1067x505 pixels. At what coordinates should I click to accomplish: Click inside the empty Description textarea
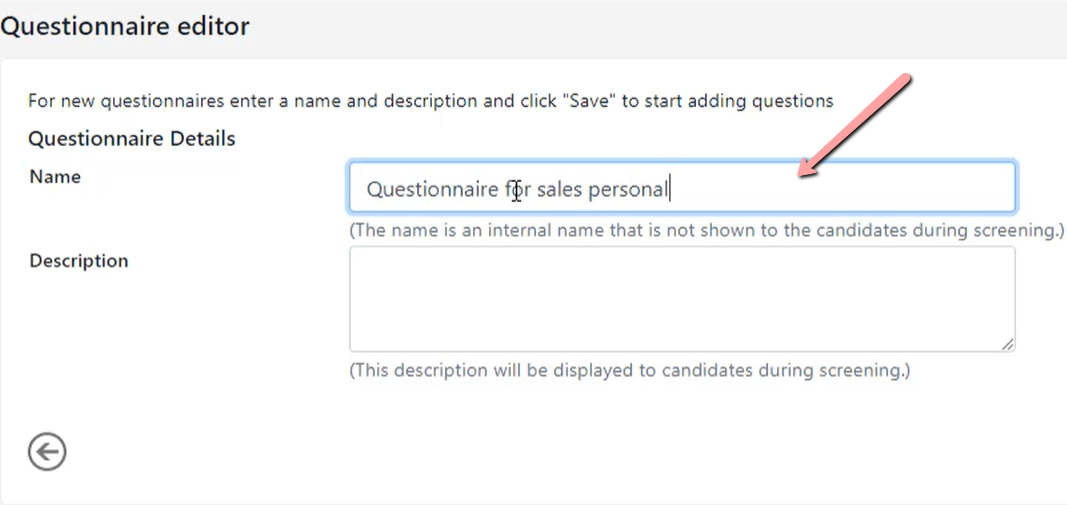683,299
